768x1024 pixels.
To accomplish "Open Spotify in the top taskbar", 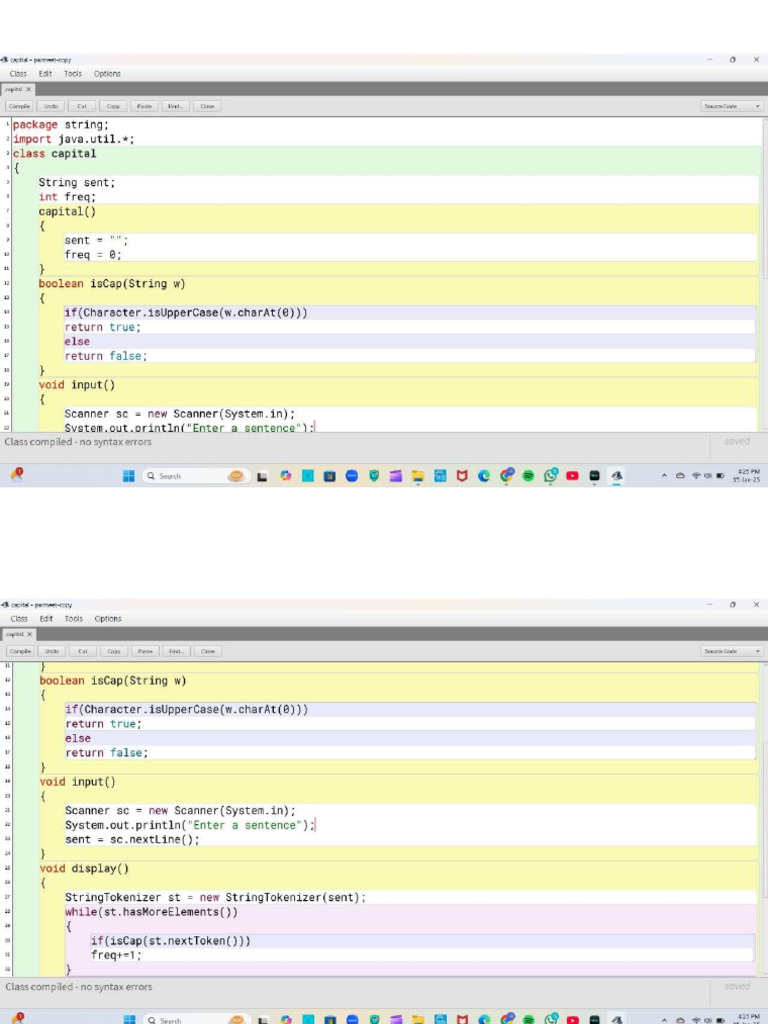I will click(x=528, y=476).
